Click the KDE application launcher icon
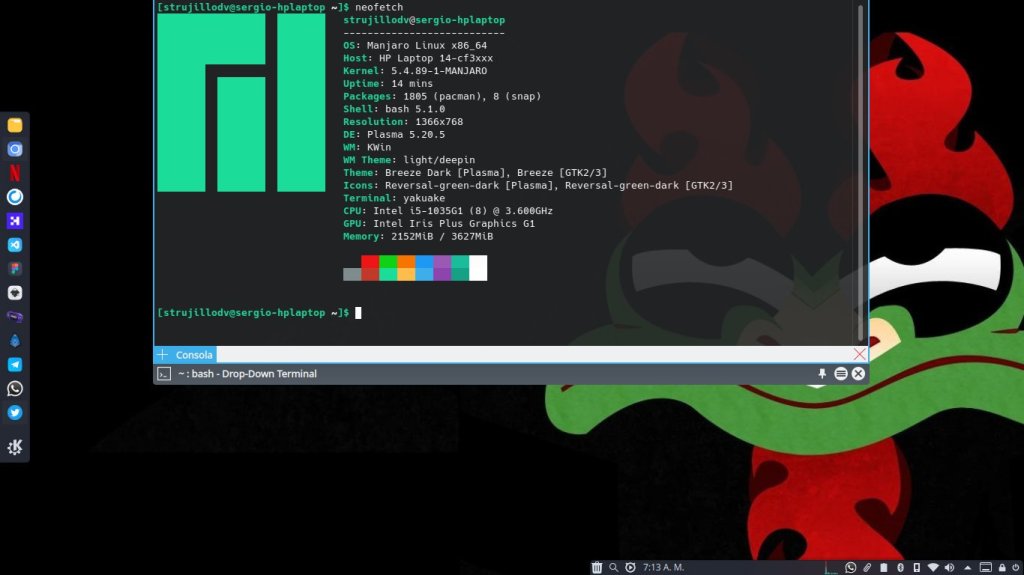 (x=15, y=447)
